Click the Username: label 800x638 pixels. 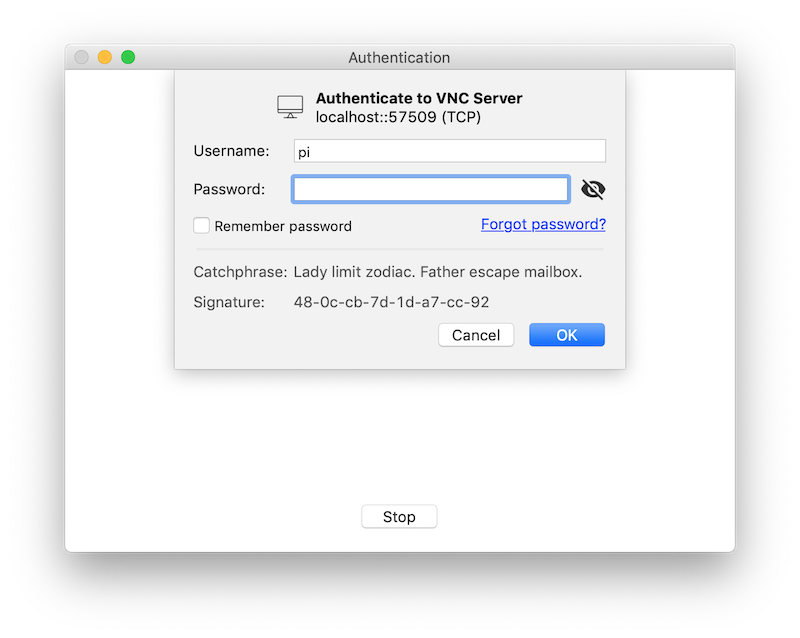[232, 150]
